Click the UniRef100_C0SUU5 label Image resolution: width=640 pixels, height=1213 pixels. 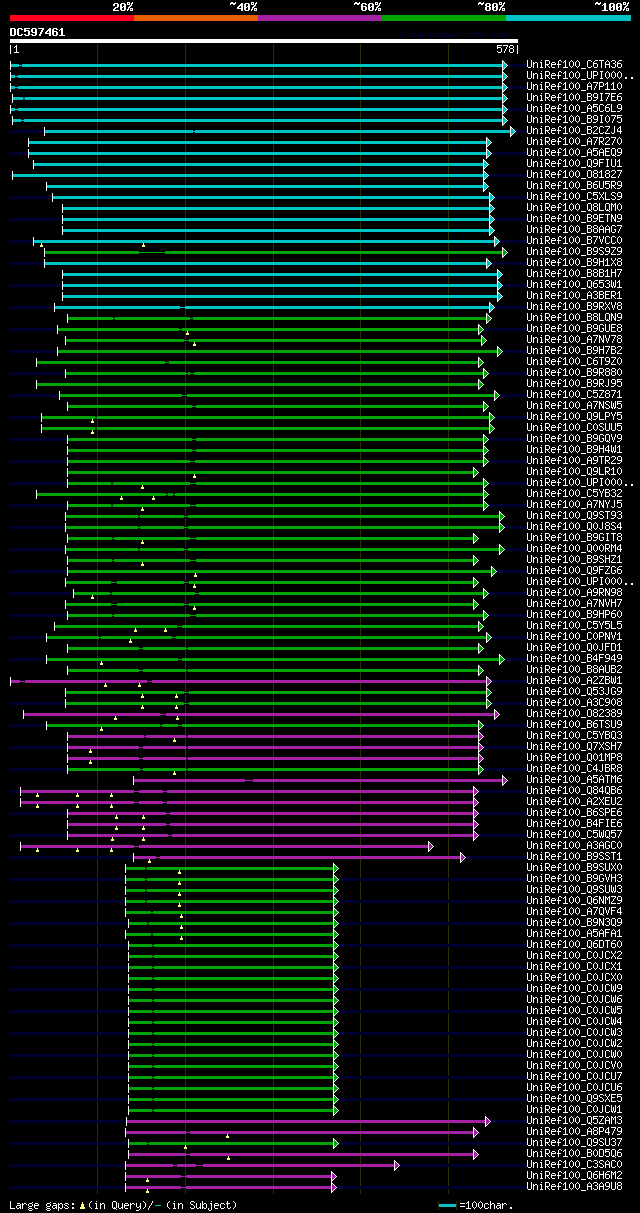tap(574, 427)
